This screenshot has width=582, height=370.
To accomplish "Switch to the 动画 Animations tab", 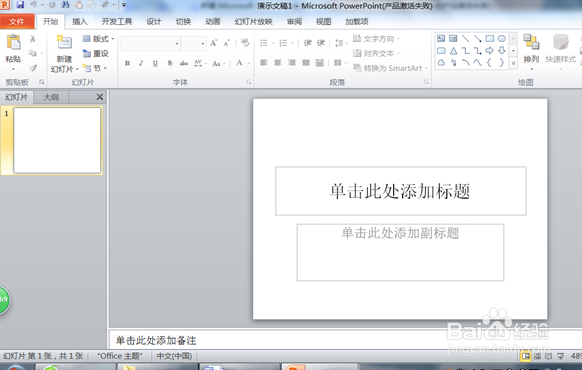I will (x=213, y=22).
